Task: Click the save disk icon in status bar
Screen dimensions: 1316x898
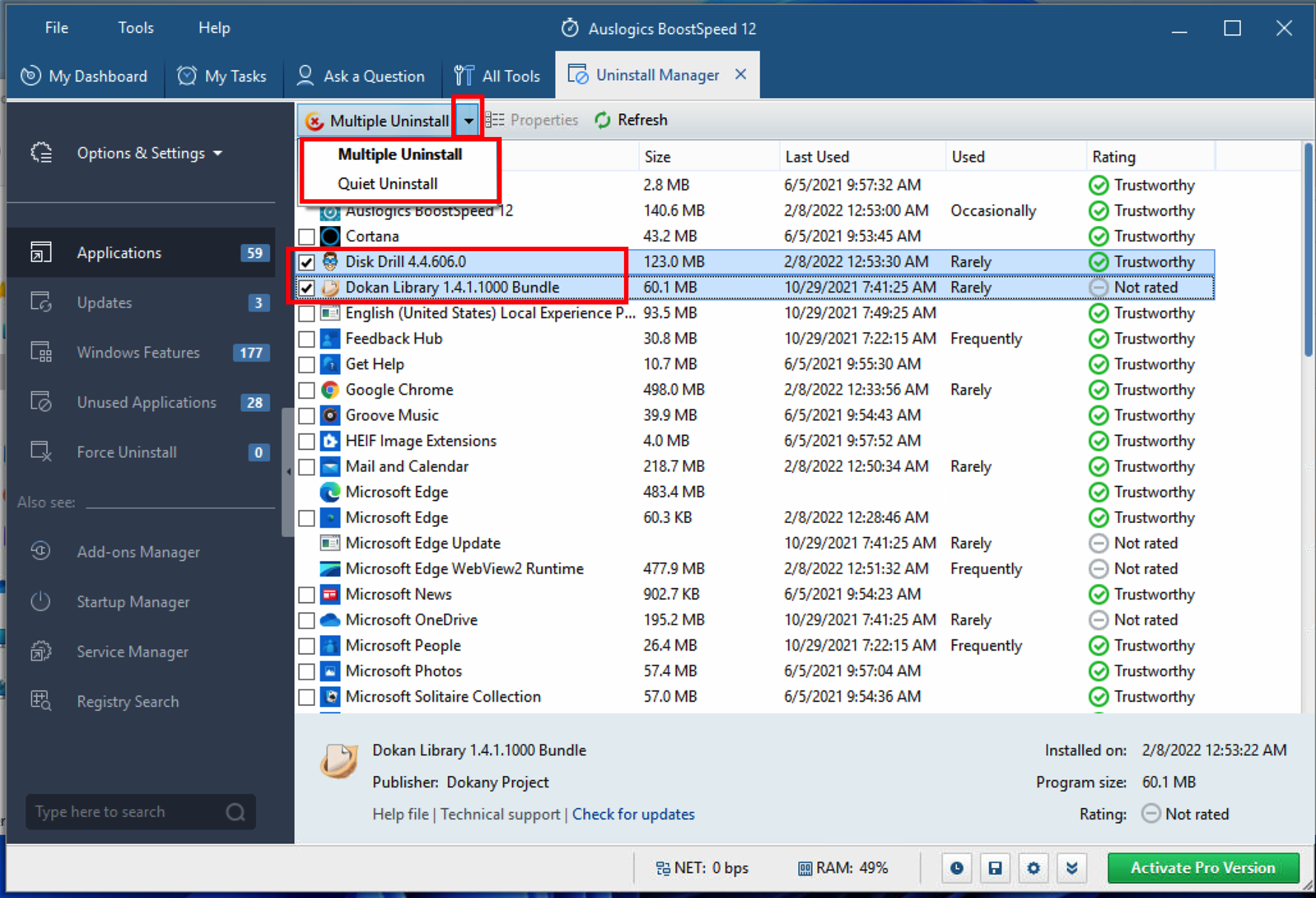Action: click(x=995, y=868)
